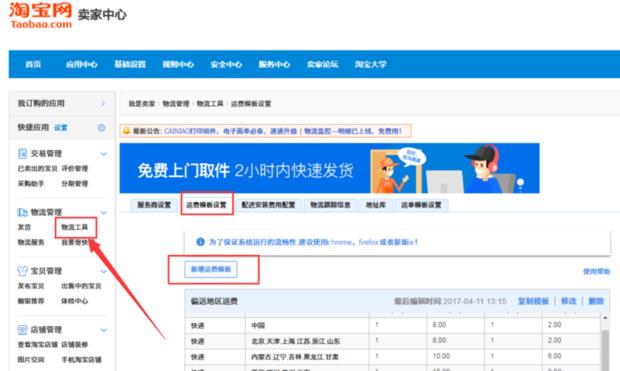Viewport: 620px width, 371px height.
Task: Click 物流工具 in the breadcrumb
Action: click(210, 104)
